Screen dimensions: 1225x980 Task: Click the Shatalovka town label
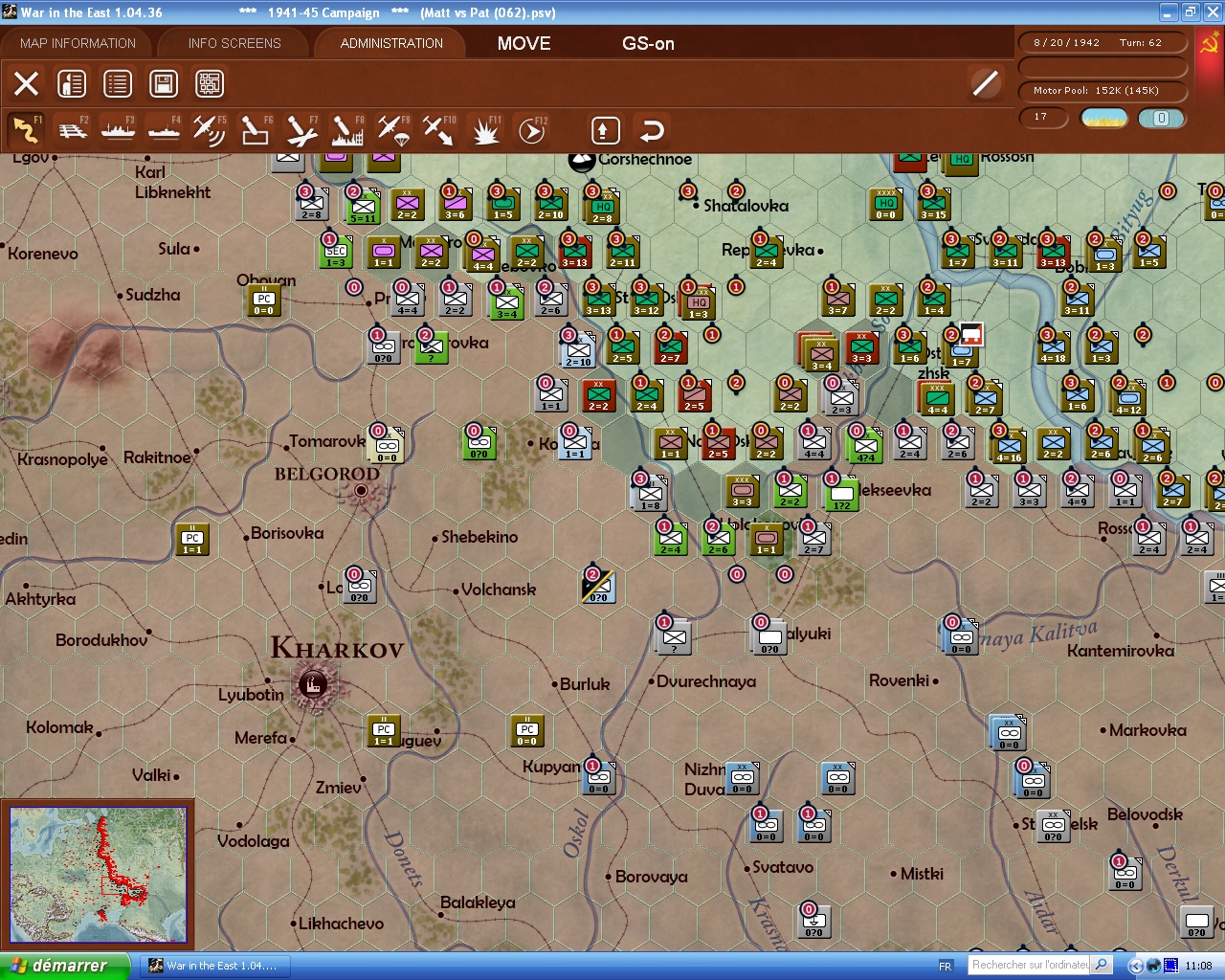coord(746,206)
